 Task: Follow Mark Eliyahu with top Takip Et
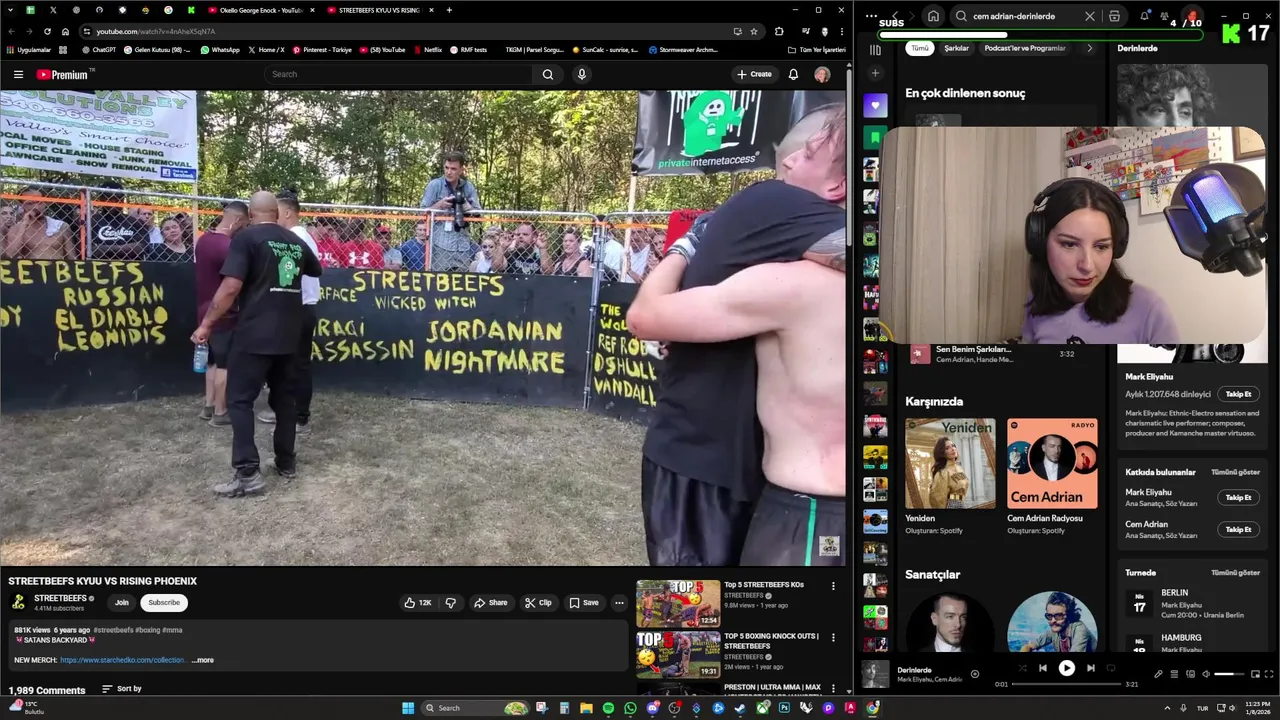1238,394
